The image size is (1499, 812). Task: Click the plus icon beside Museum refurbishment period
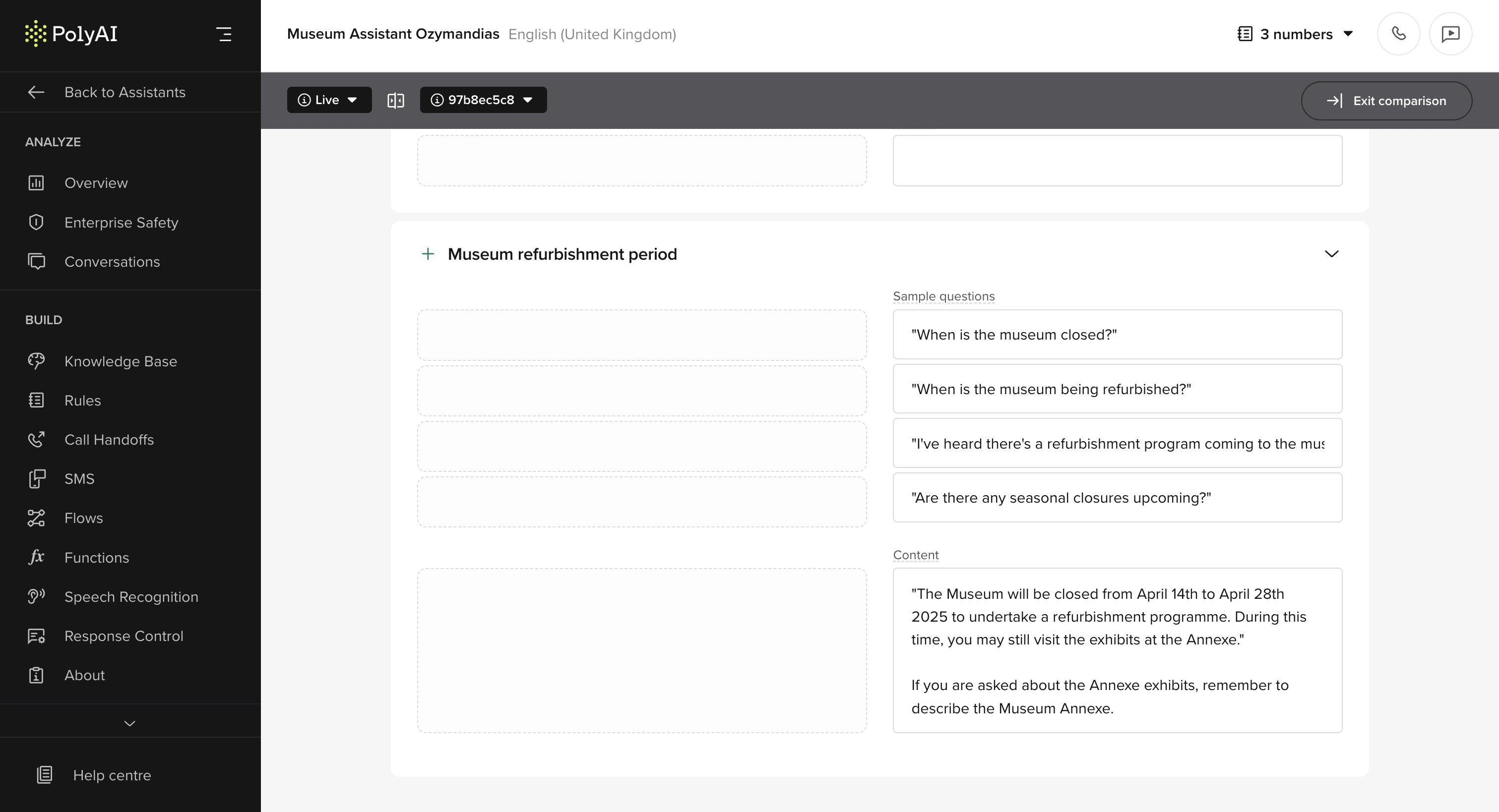(428, 254)
